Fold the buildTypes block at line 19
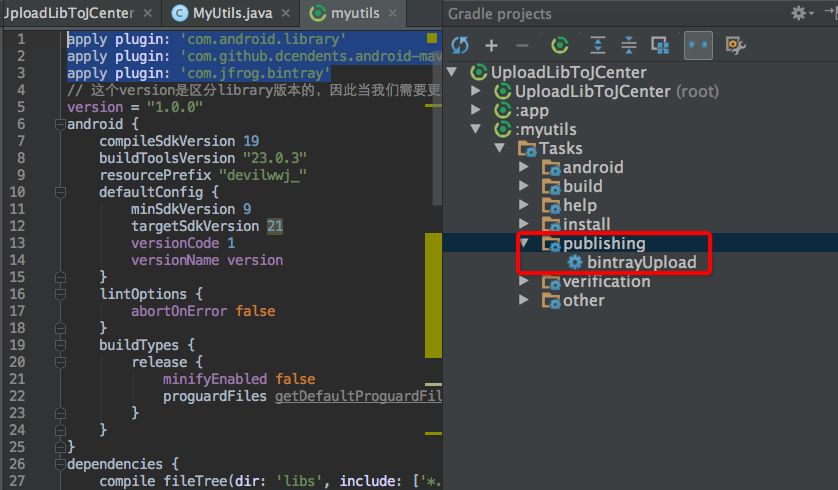838x490 pixels. click(60, 345)
